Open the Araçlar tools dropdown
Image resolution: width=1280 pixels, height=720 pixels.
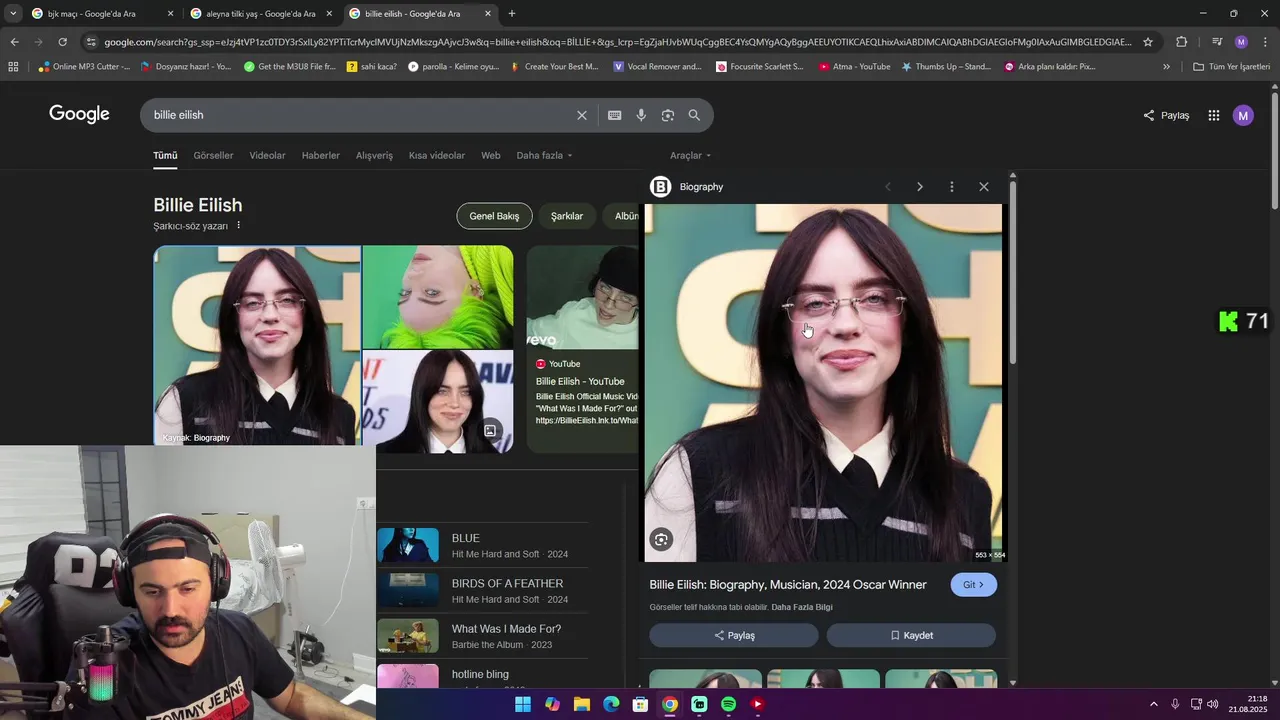690,155
